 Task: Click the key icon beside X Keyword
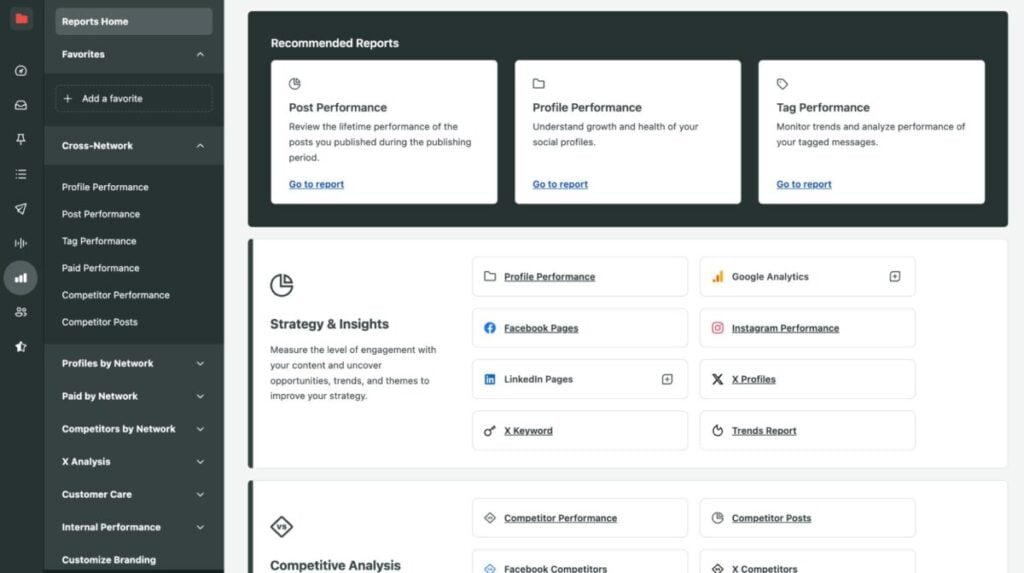pos(490,431)
